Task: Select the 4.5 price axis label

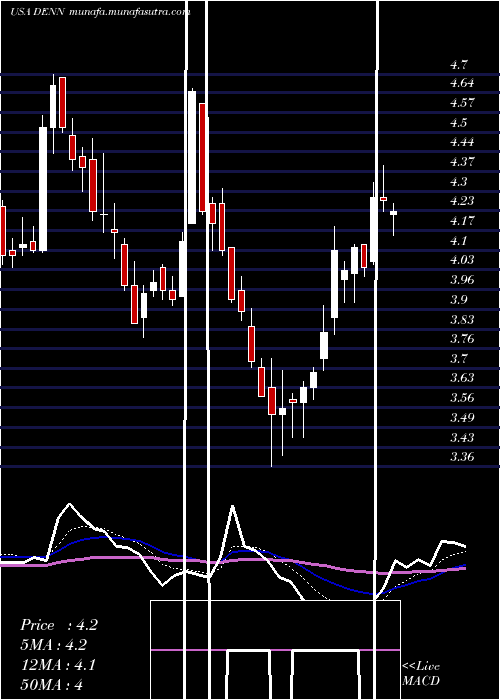Action: 458,122
